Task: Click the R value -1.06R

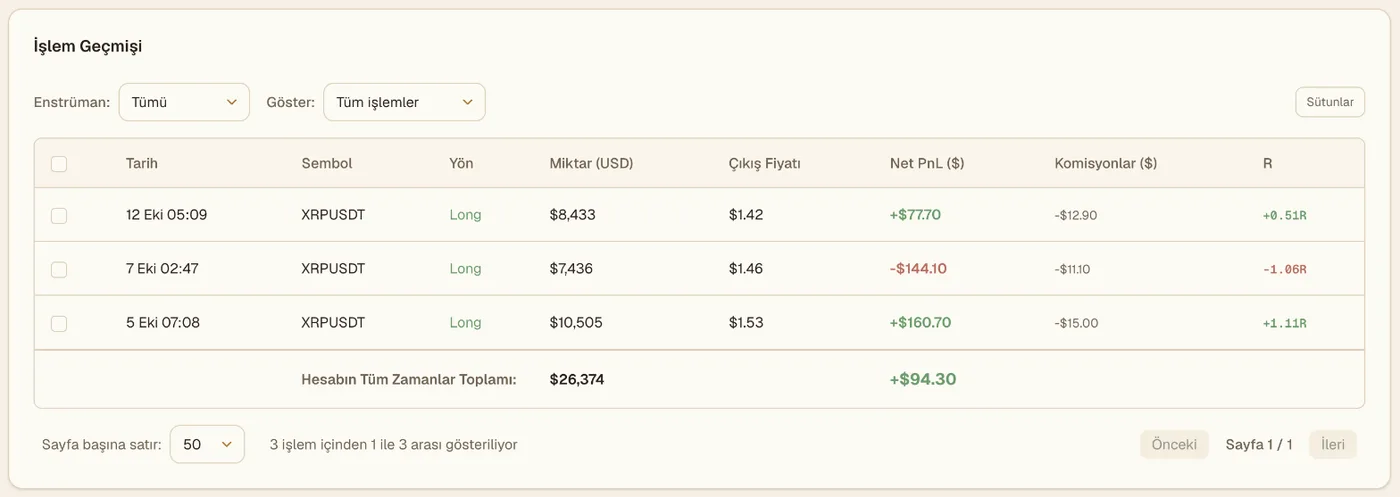Action: tap(1284, 269)
